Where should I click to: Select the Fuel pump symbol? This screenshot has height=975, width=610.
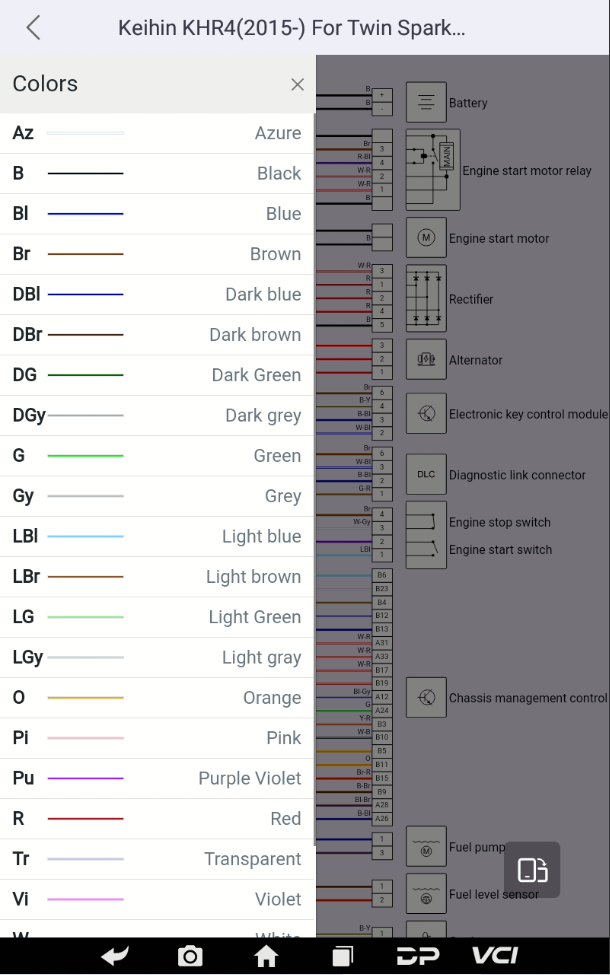coord(426,849)
